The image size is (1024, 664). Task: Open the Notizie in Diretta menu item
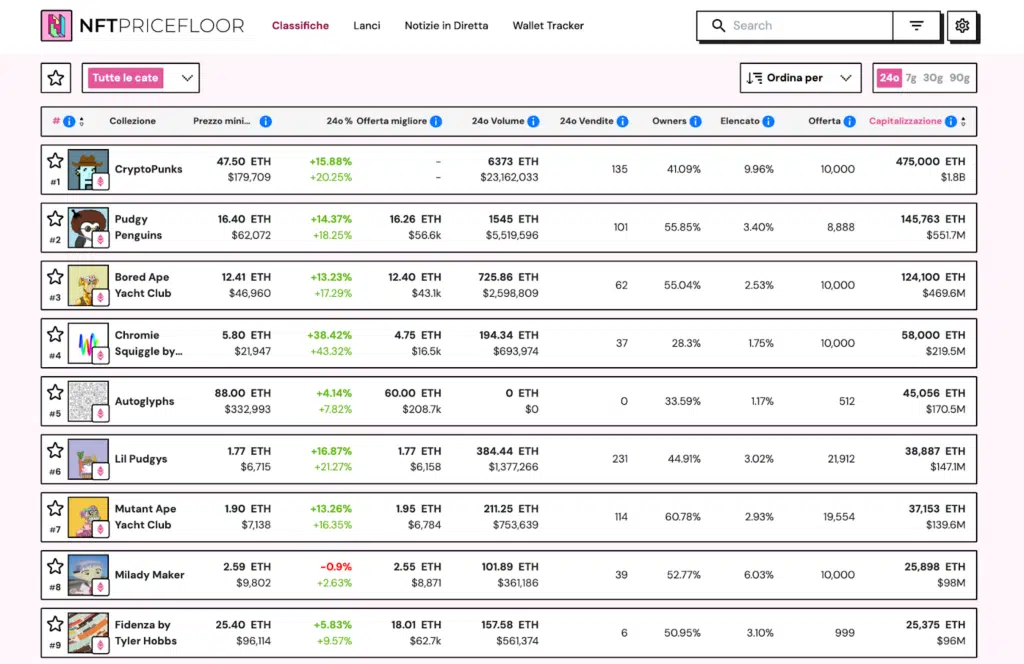[446, 26]
